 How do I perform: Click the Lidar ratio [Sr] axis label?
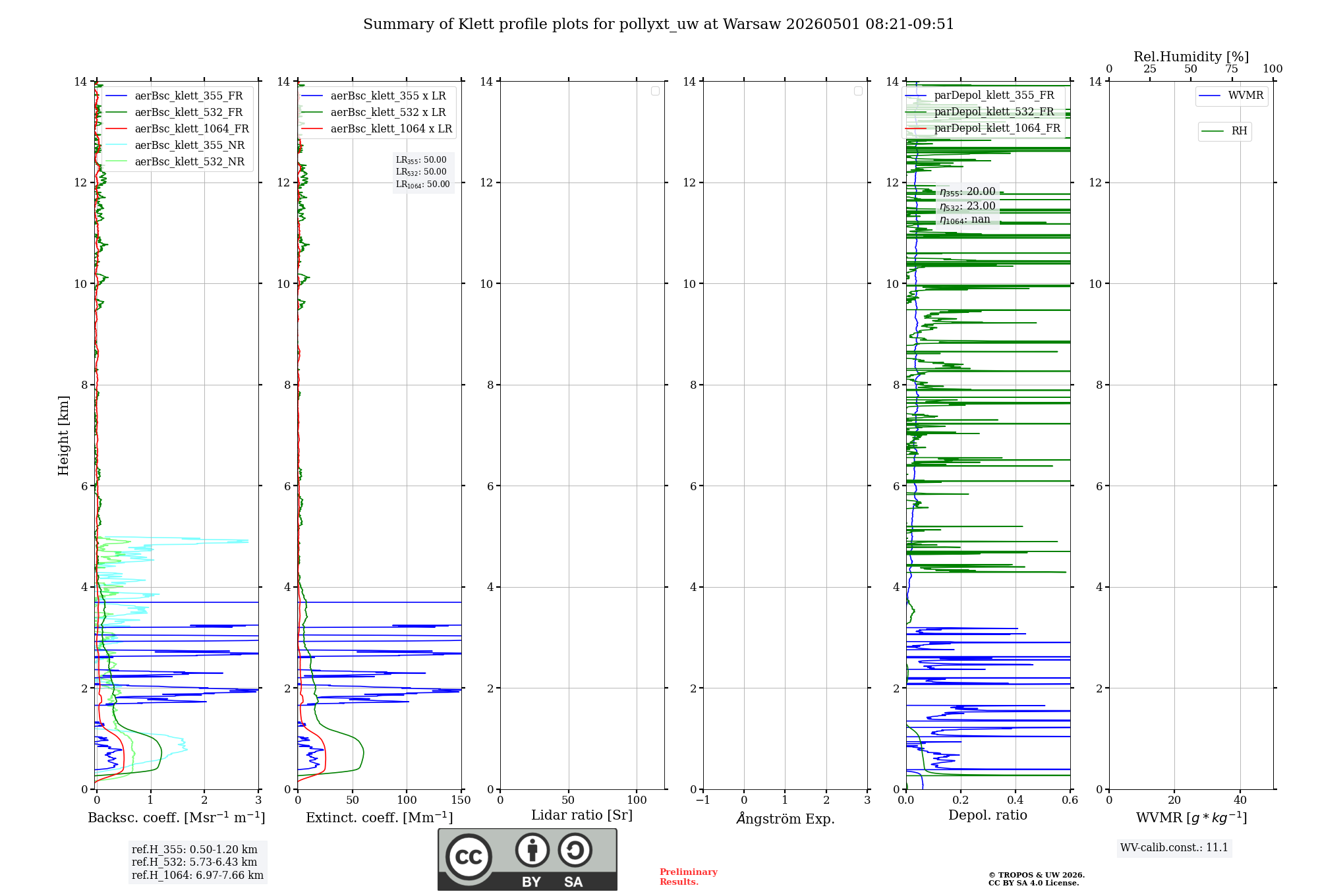click(582, 816)
